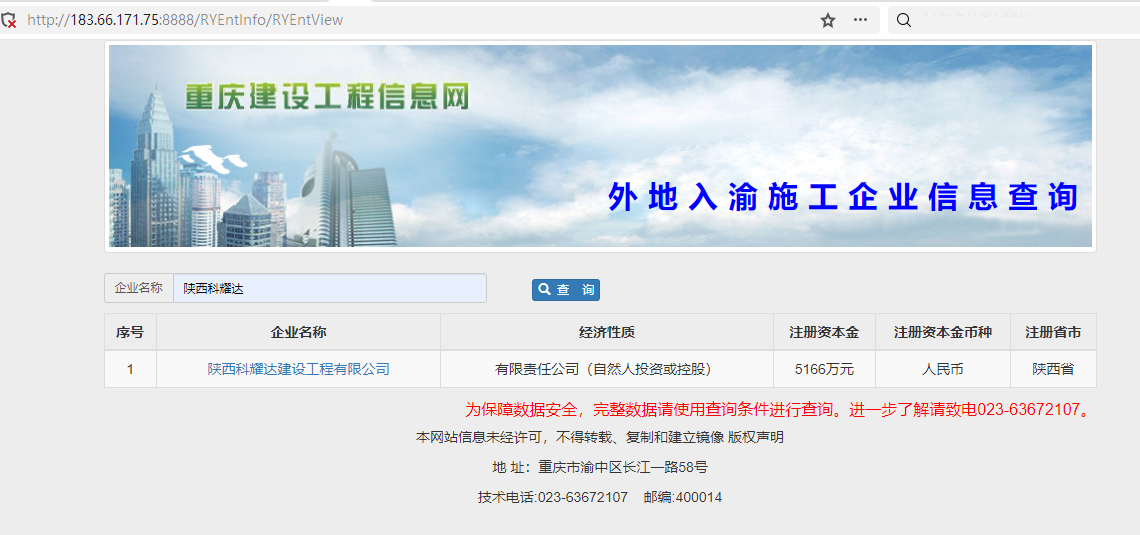Screen dimensions: 1140x535
Task: Click the 技术电话:023-63672107 text
Action: [x=553, y=497]
